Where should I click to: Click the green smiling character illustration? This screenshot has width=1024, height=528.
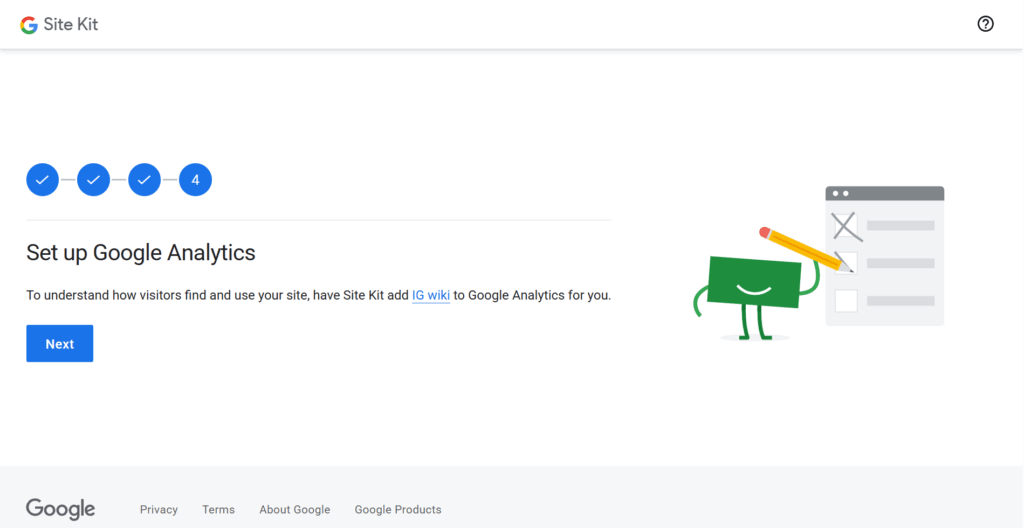point(754,284)
